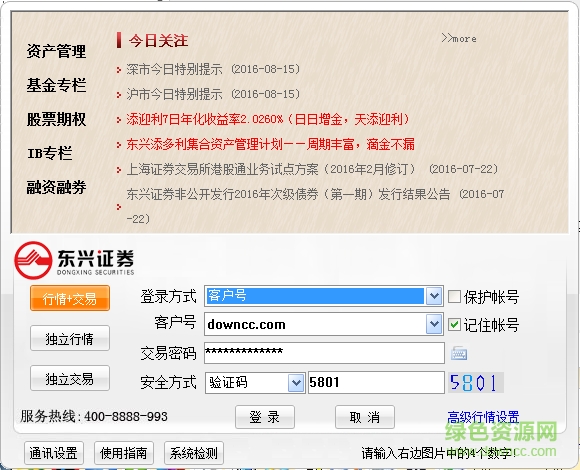Refresh the 5801 captcha image

click(476, 382)
